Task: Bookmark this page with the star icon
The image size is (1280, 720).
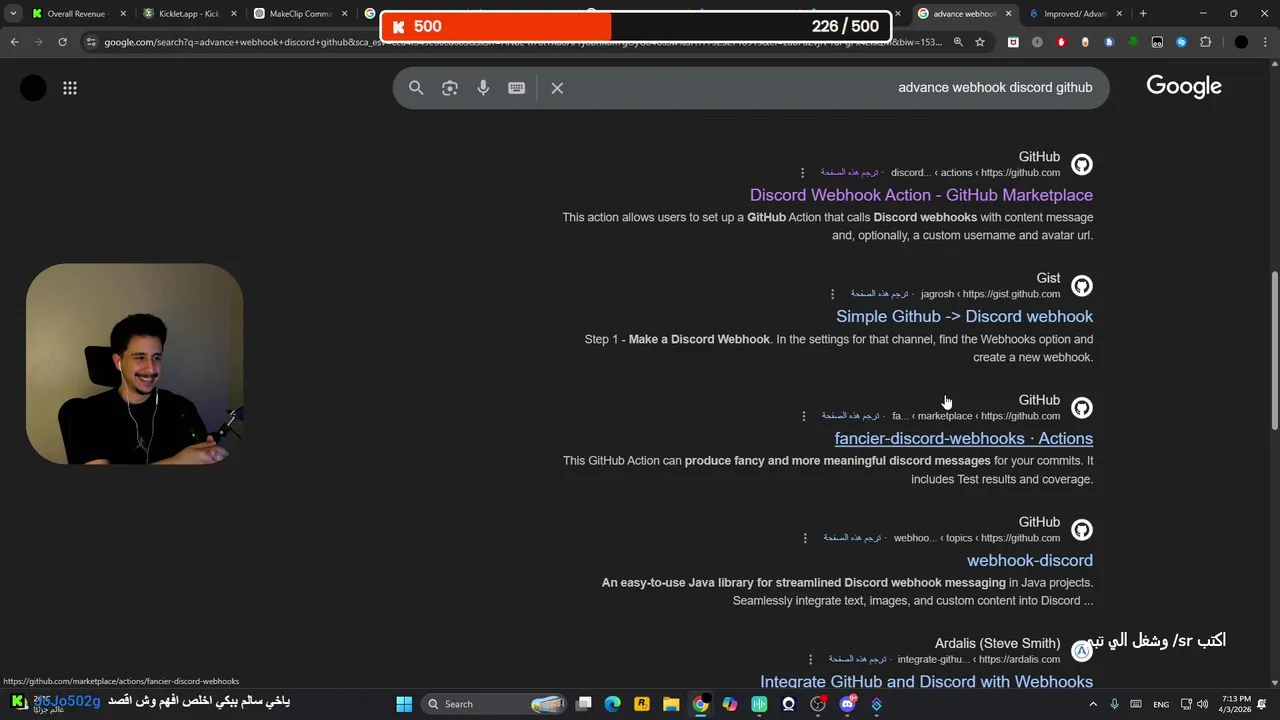Action: pos(980,42)
